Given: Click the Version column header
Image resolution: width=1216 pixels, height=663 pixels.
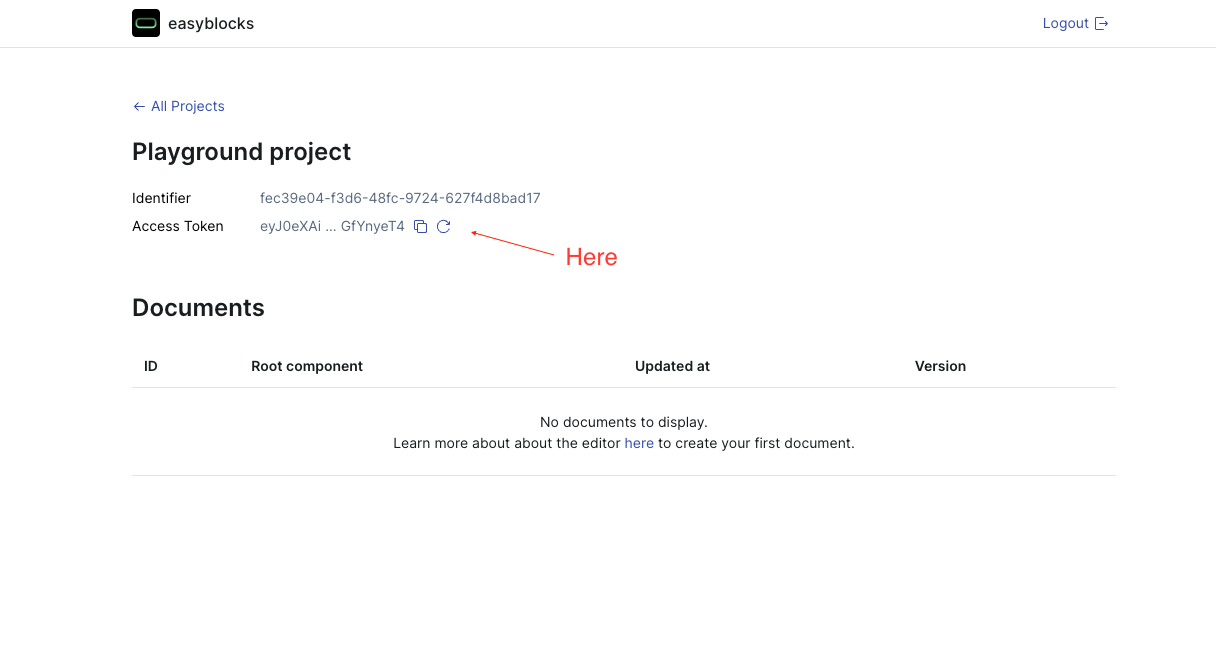Looking at the screenshot, I should [940, 367].
